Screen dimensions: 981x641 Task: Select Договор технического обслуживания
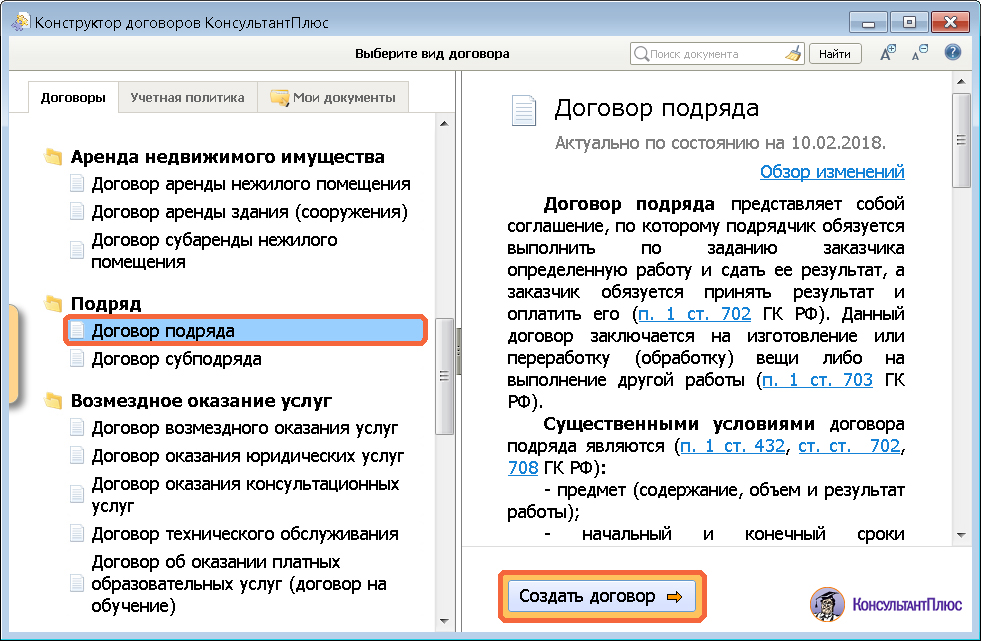pyautogui.click(x=245, y=534)
